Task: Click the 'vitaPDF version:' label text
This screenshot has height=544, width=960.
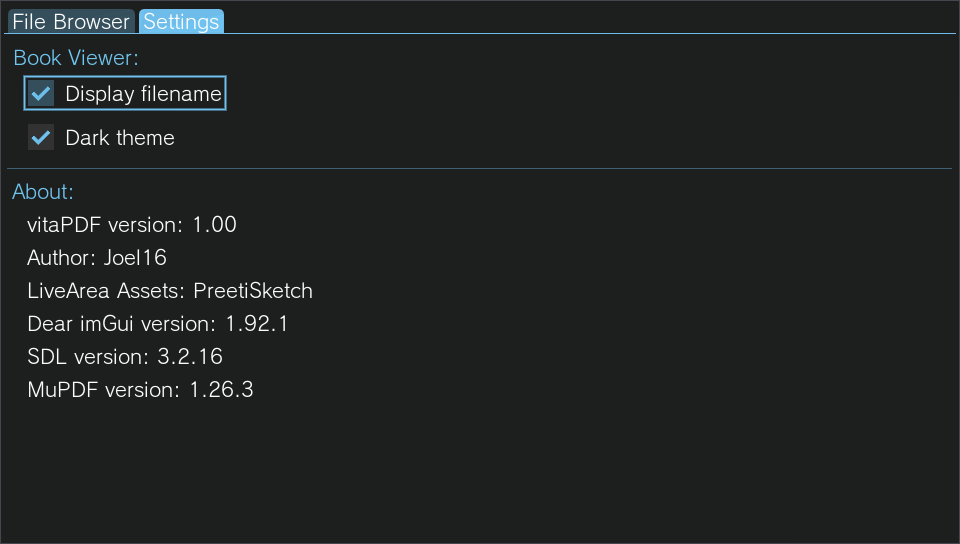Action: [x=105, y=225]
